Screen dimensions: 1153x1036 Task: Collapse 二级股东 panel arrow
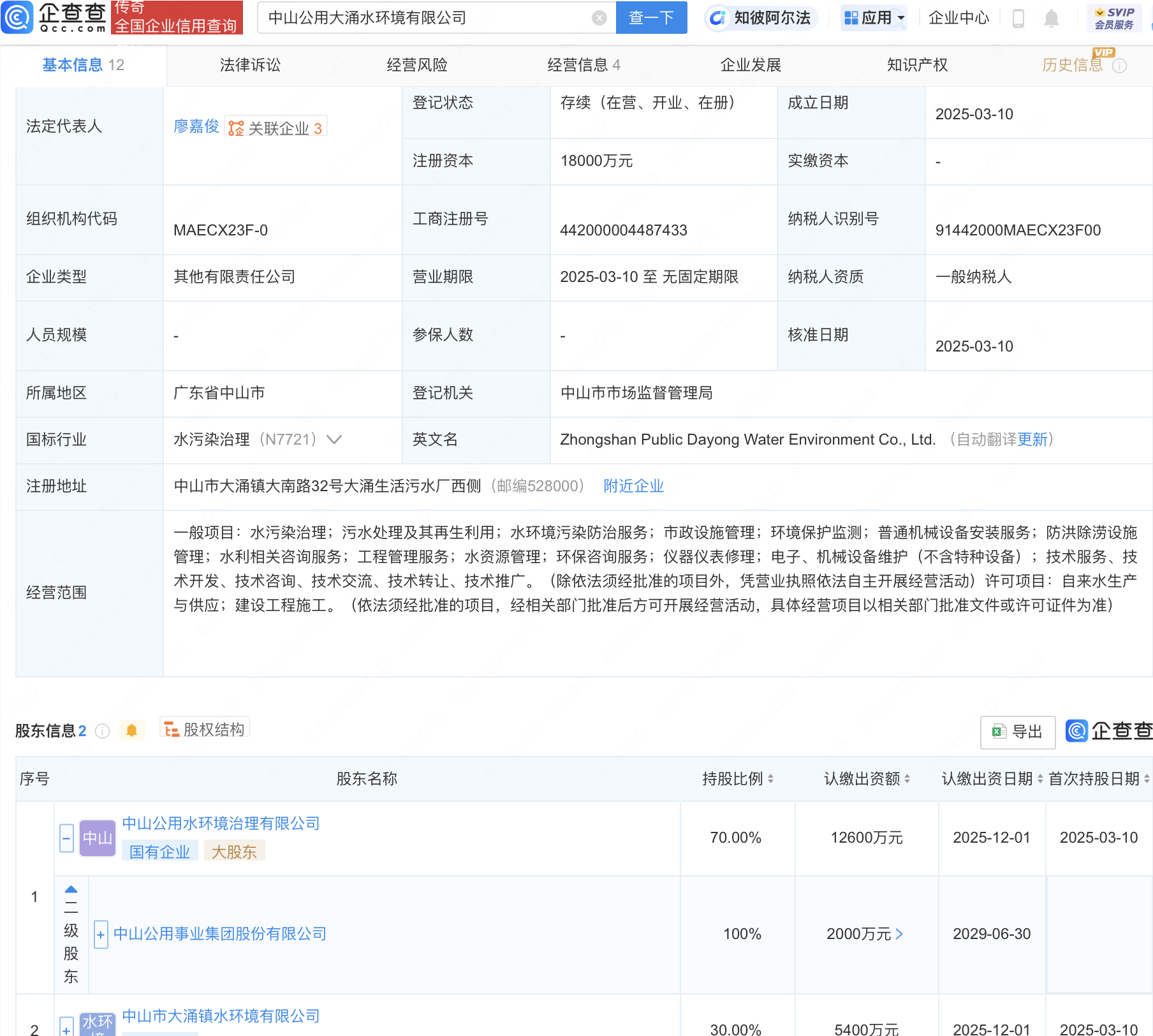(71, 889)
